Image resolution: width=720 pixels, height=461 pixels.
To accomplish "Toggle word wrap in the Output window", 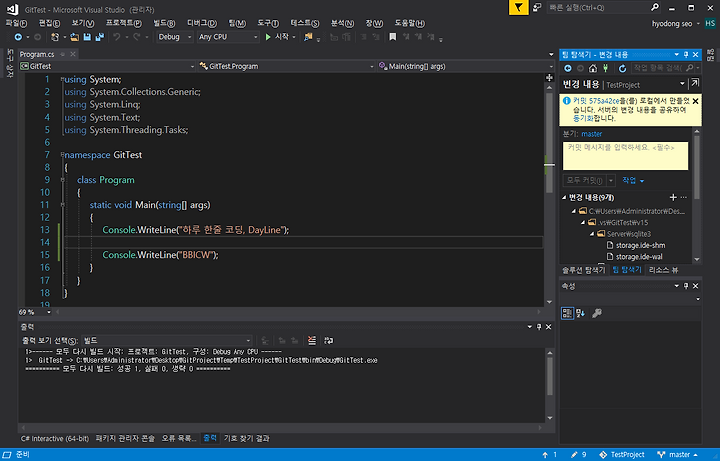I will coord(328,340).
